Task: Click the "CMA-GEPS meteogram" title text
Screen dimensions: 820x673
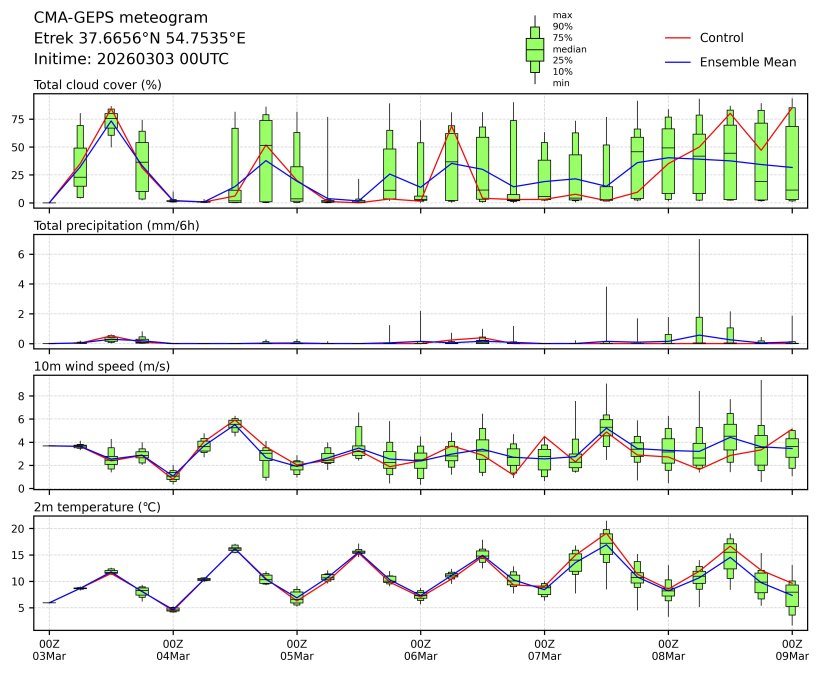Action: coord(121,18)
